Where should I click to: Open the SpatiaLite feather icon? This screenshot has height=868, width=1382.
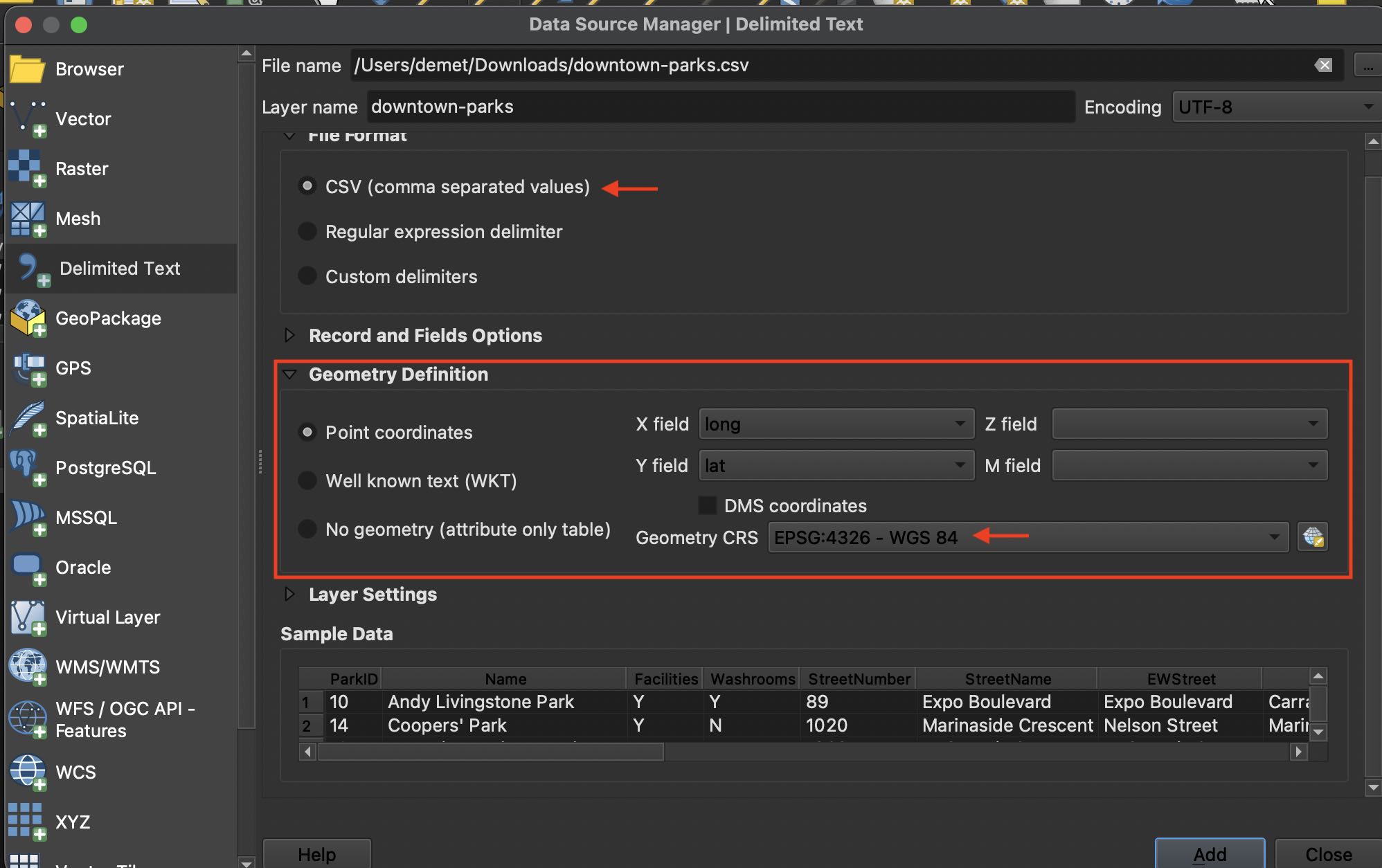(28, 418)
